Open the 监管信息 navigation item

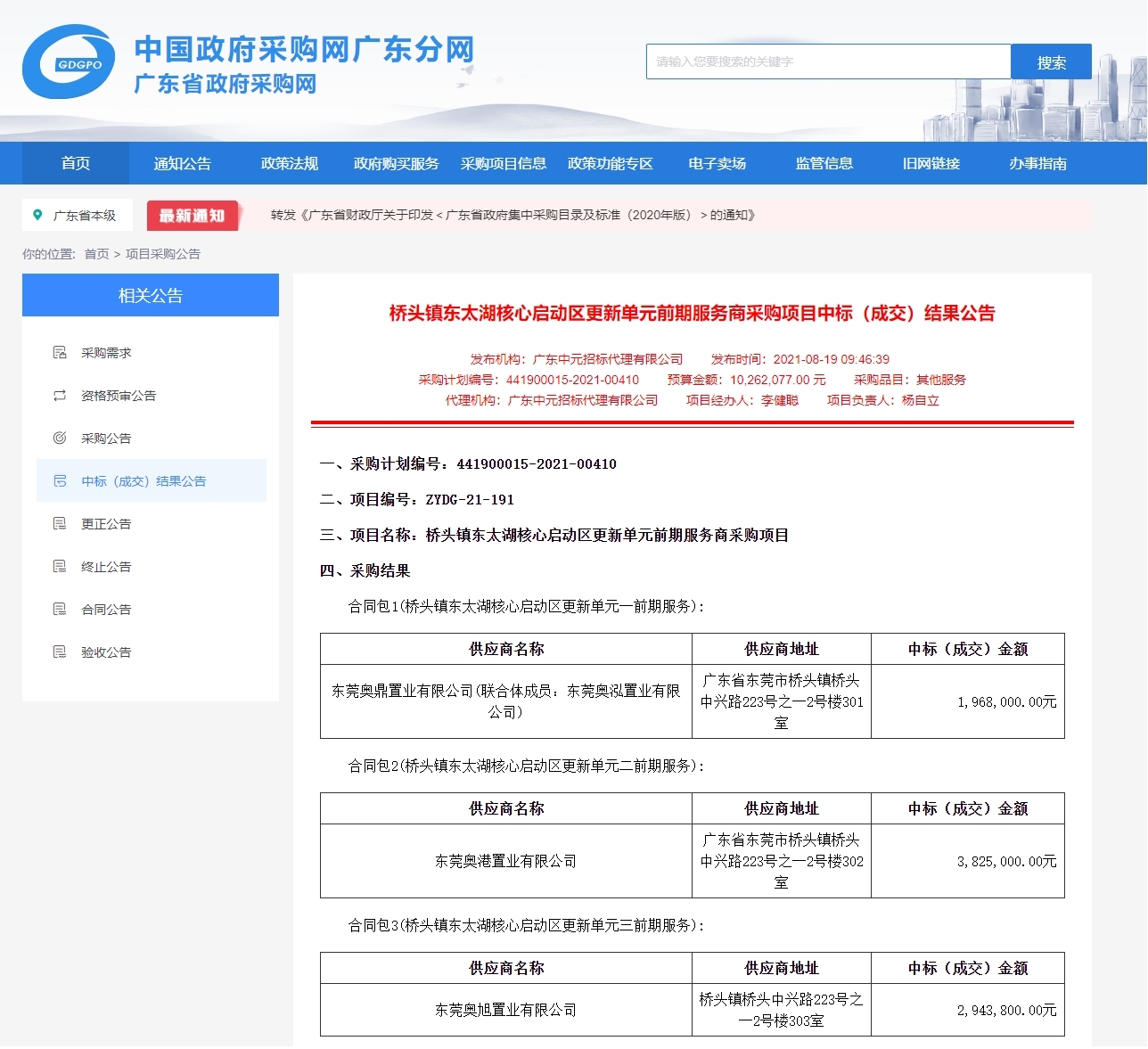(823, 163)
